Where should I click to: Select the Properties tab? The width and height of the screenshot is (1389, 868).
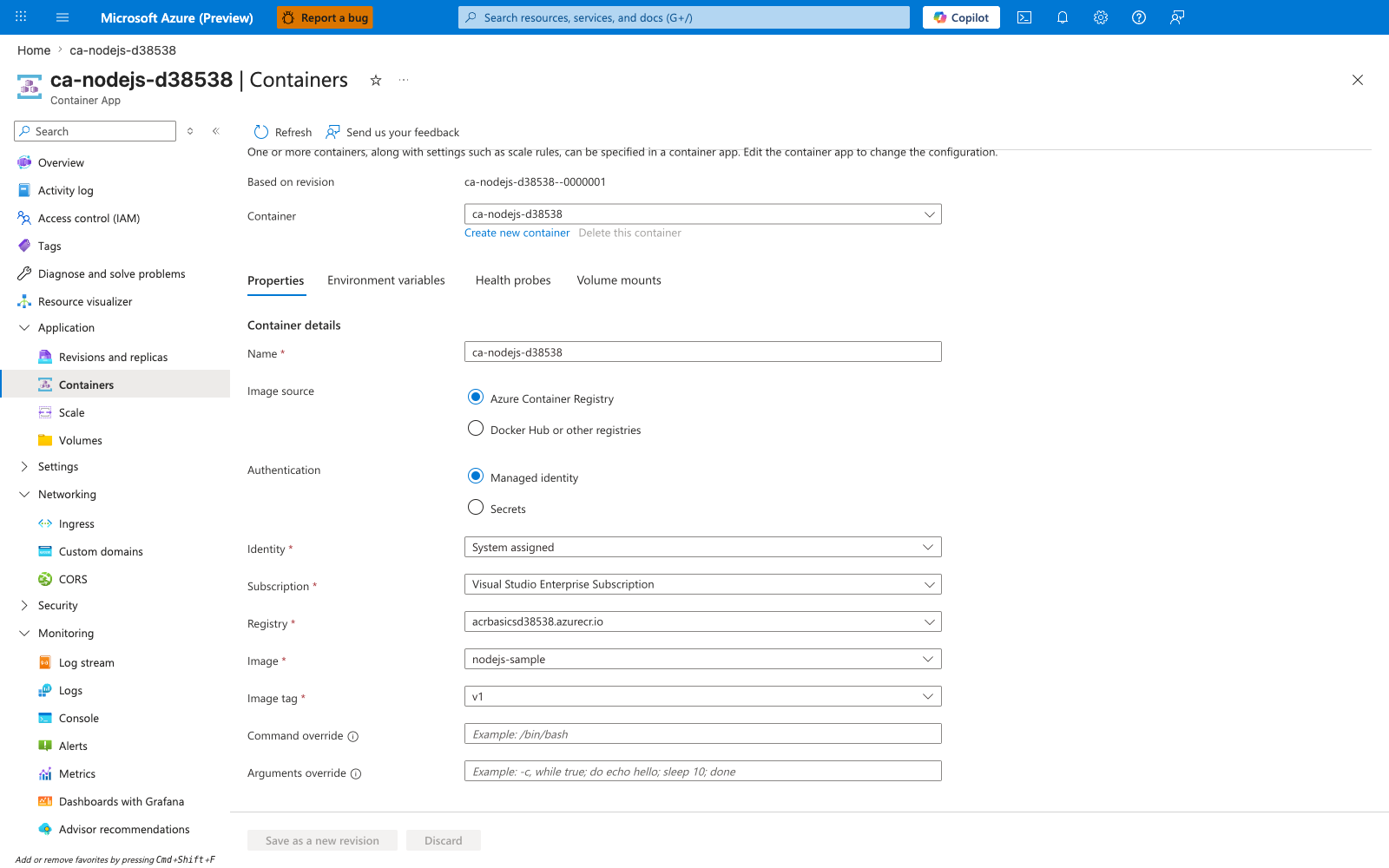click(276, 281)
